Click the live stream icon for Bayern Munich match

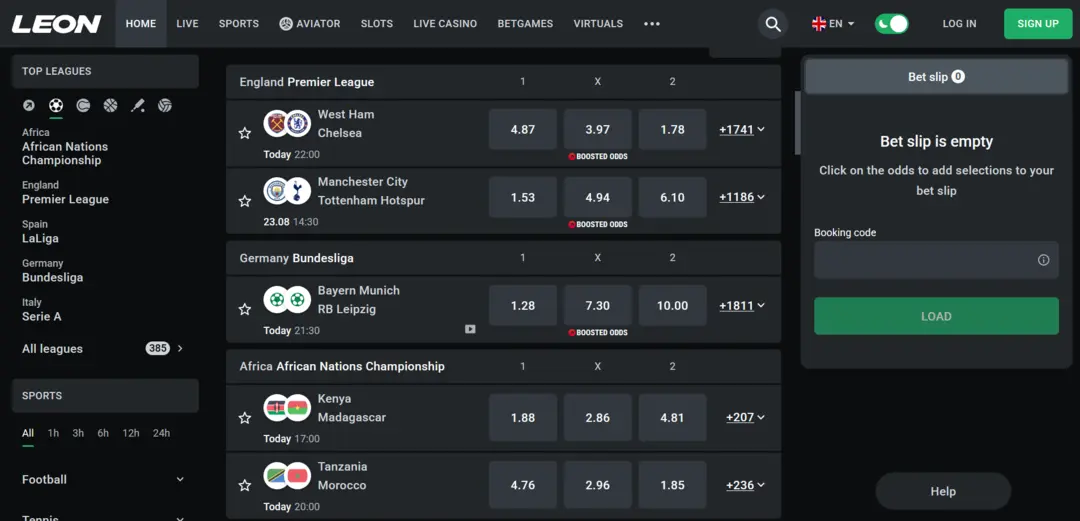point(470,329)
